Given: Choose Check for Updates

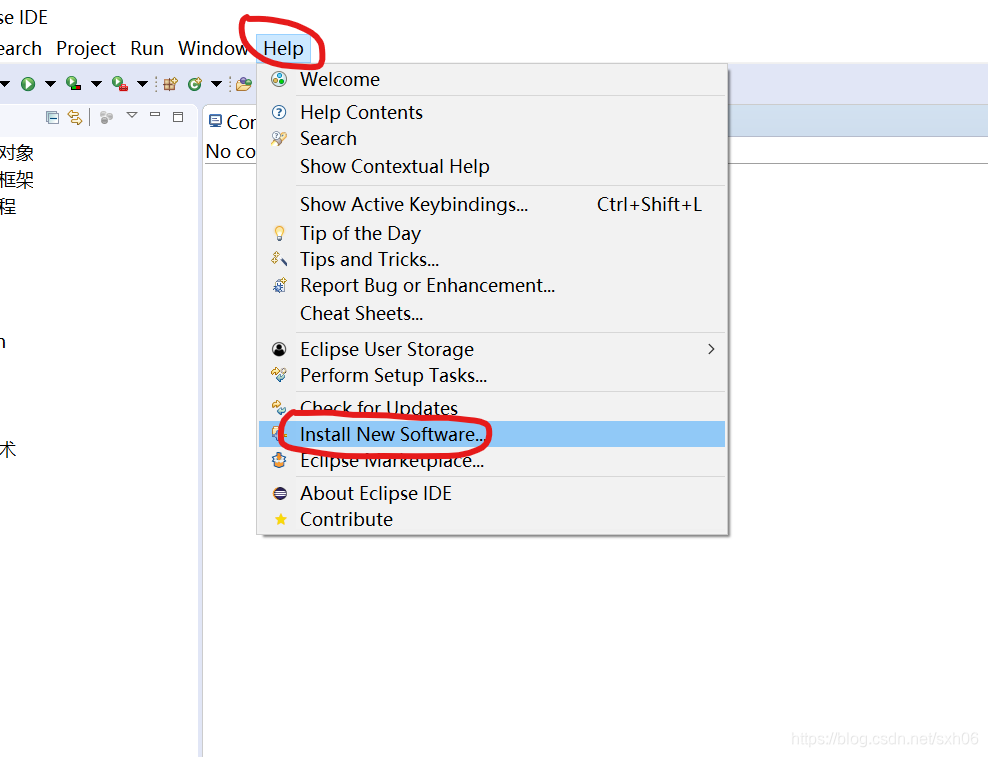Looking at the screenshot, I should (x=492, y=408).
